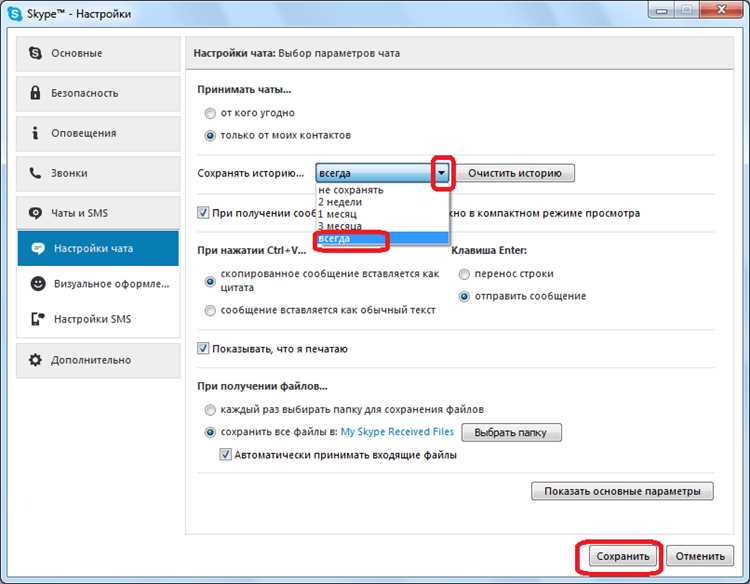Click the chat bubble icon beside Чаты и SMS
This screenshot has height=584, width=750.
(35, 213)
